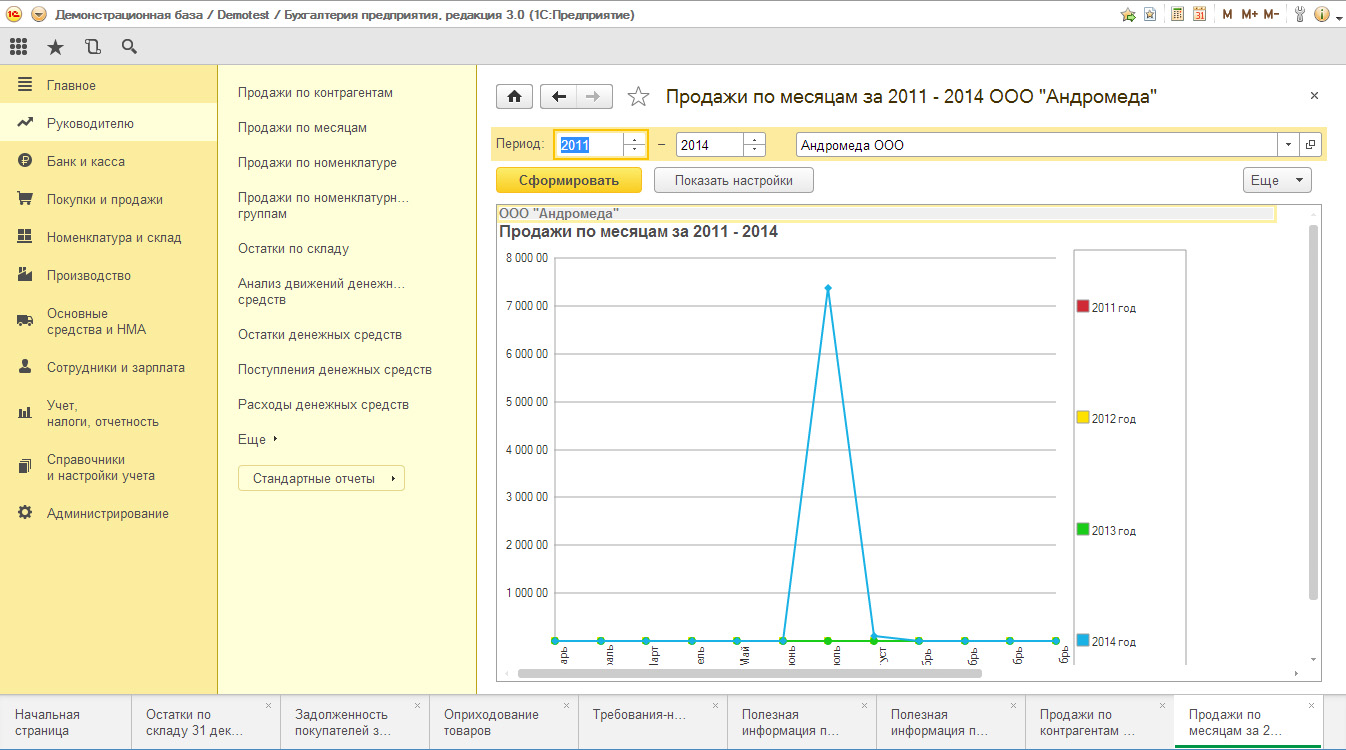1346x750 pixels.
Task: Open Справочники и настройки учета section
Action: click(x=108, y=467)
